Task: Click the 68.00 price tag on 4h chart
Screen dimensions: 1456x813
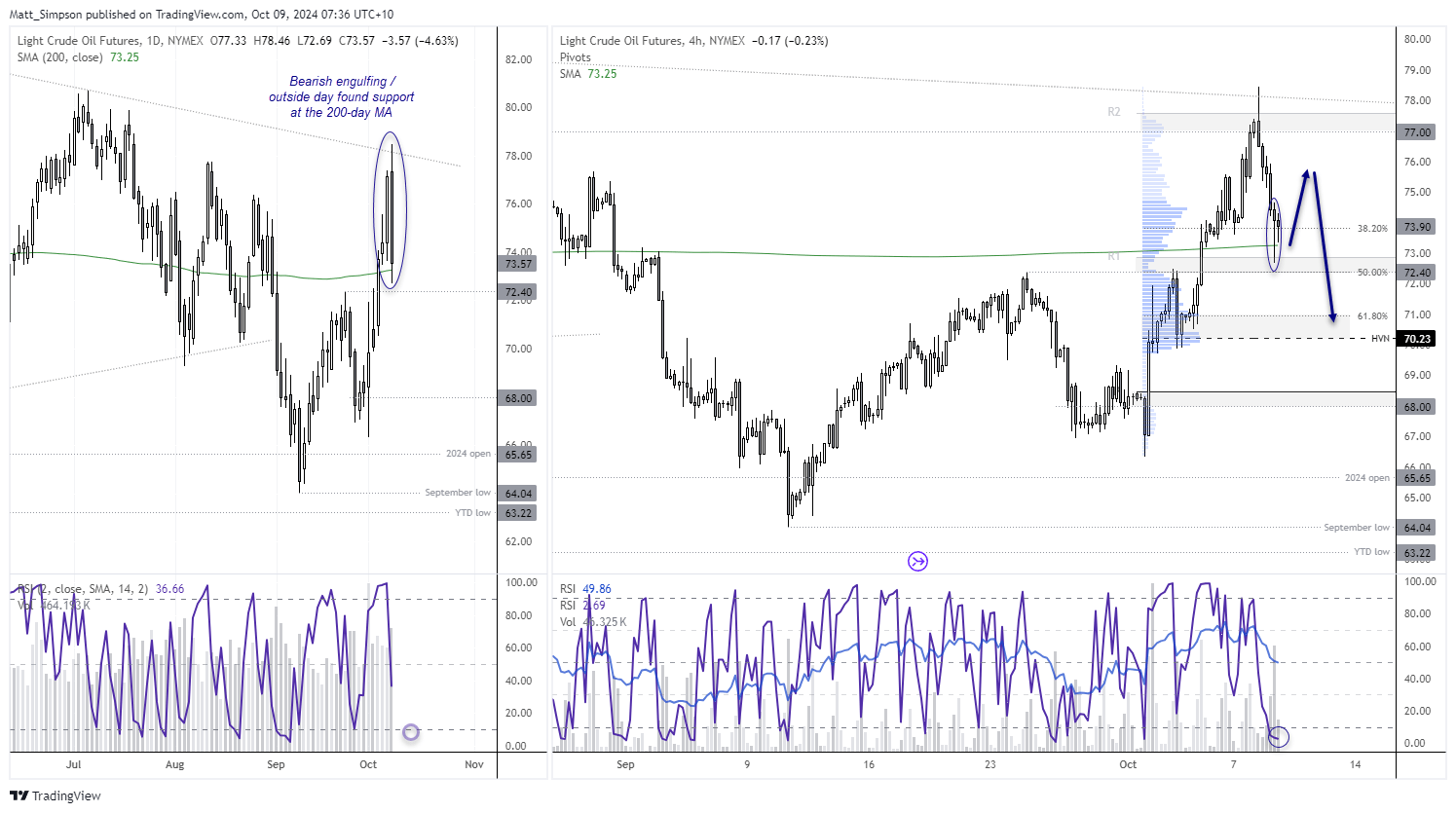Action: pos(1417,407)
